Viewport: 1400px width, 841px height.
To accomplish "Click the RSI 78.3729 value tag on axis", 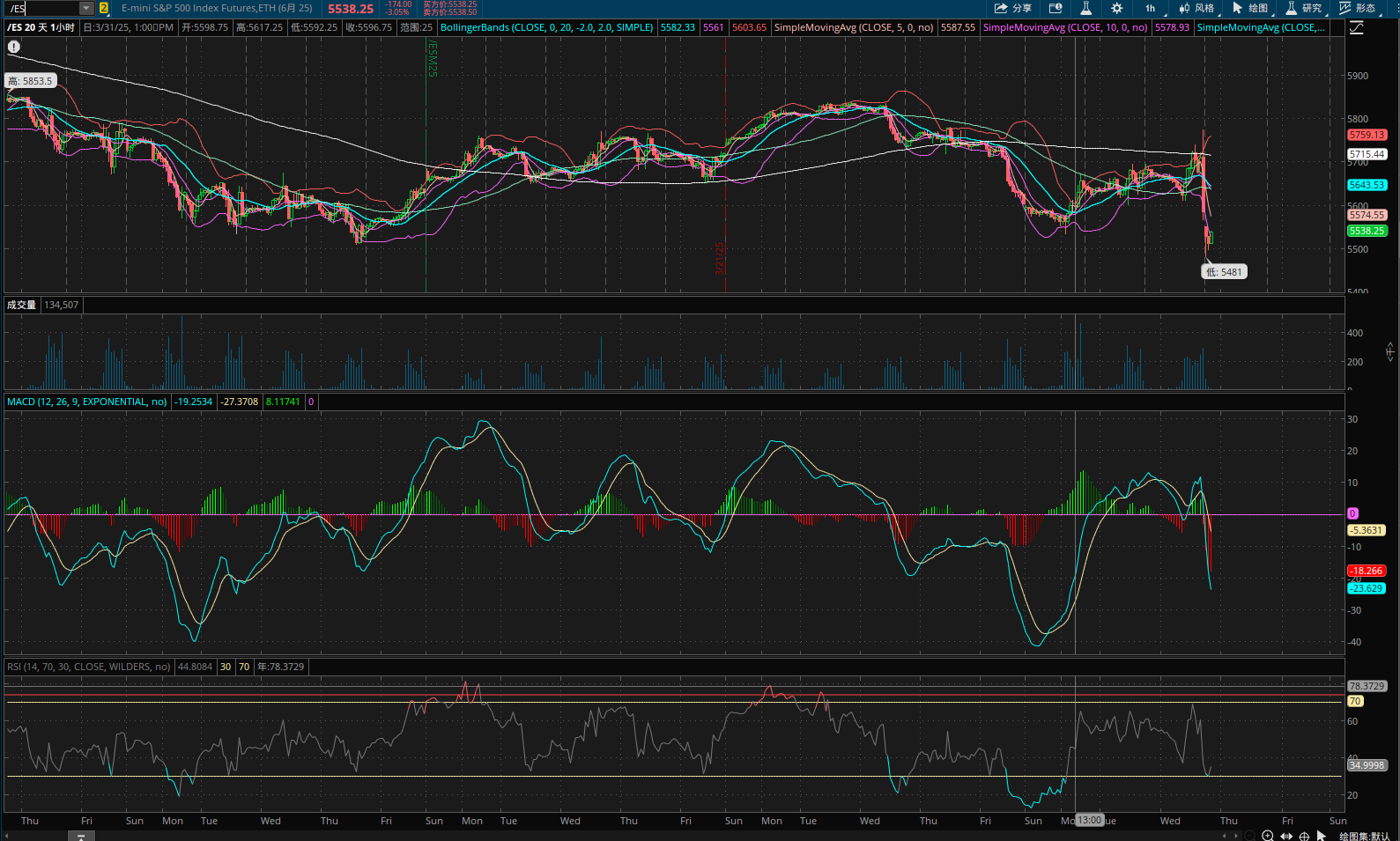I will 1367,686.
